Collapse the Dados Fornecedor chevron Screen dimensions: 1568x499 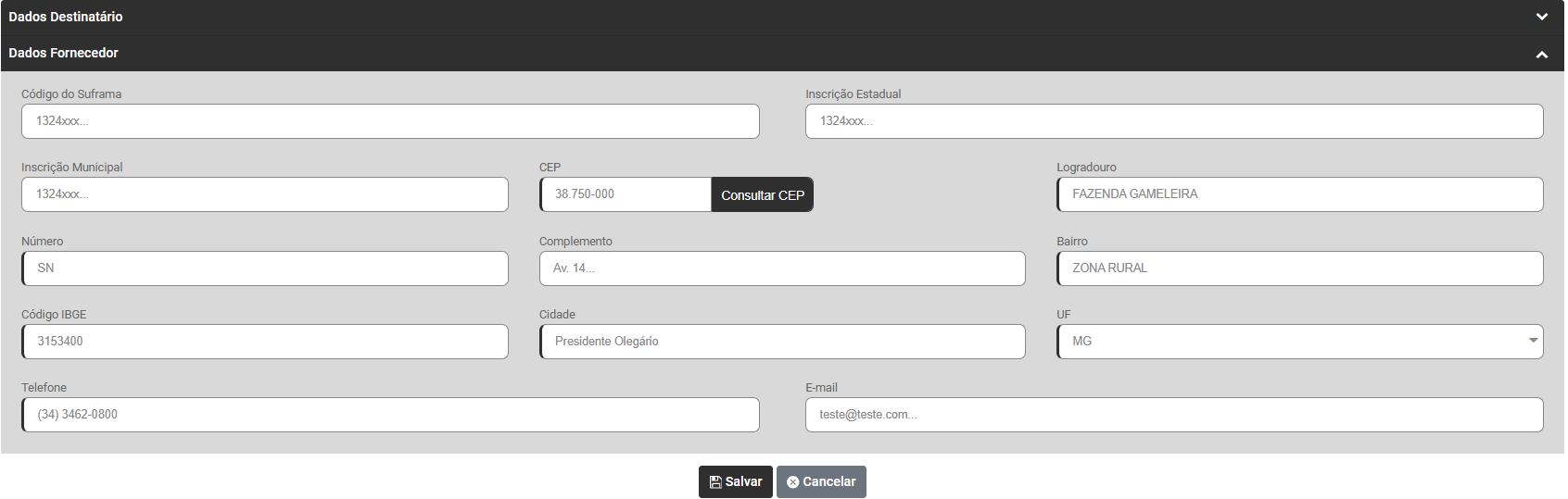(1541, 54)
